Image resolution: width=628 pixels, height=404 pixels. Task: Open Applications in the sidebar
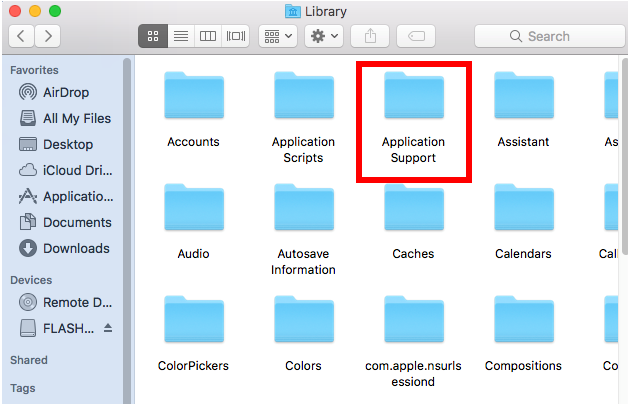pos(66,197)
